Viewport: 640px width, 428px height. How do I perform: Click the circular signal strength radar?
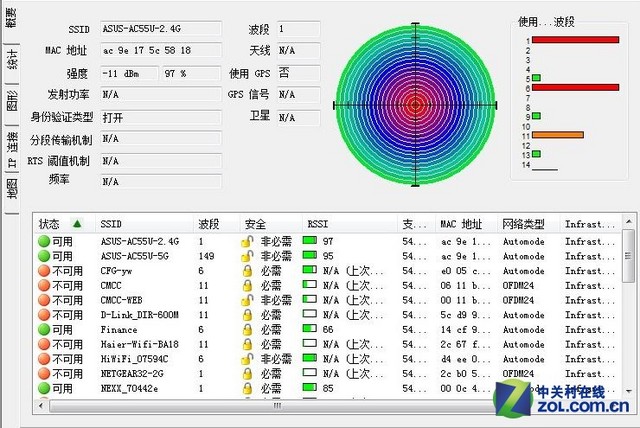pos(415,105)
